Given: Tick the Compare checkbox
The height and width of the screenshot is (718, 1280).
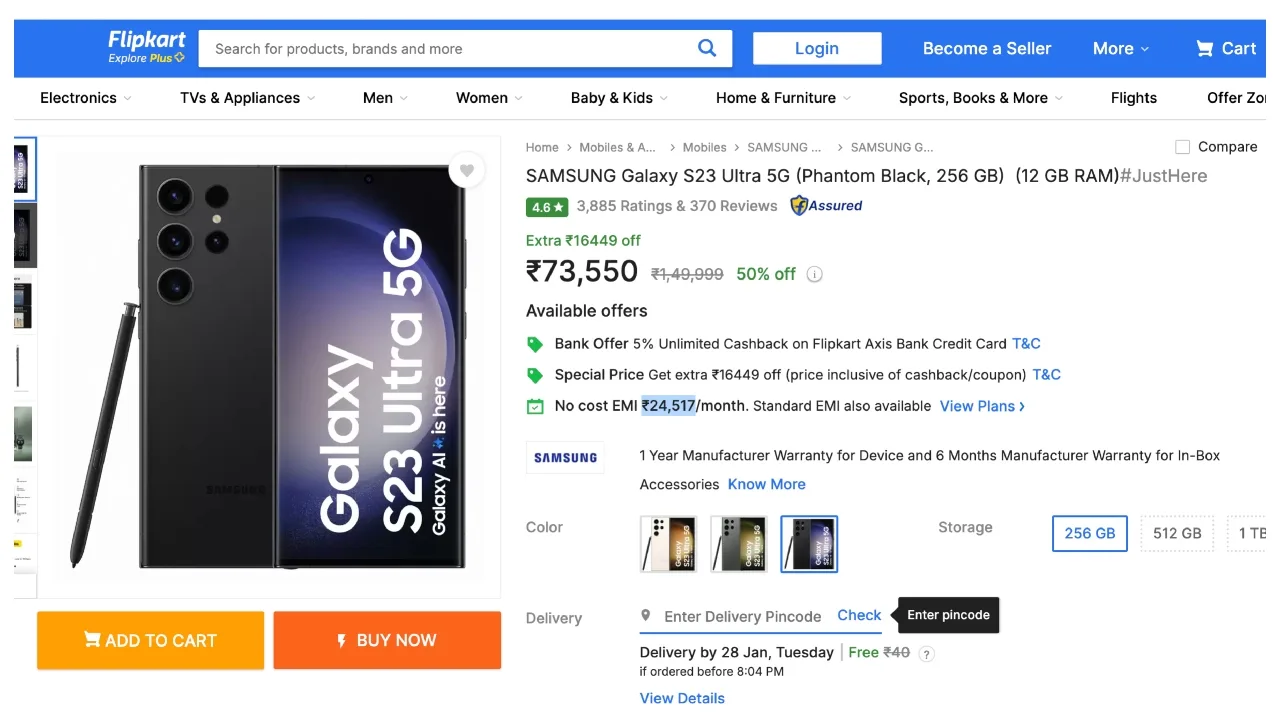Looking at the screenshot, I should [1183, 147].
